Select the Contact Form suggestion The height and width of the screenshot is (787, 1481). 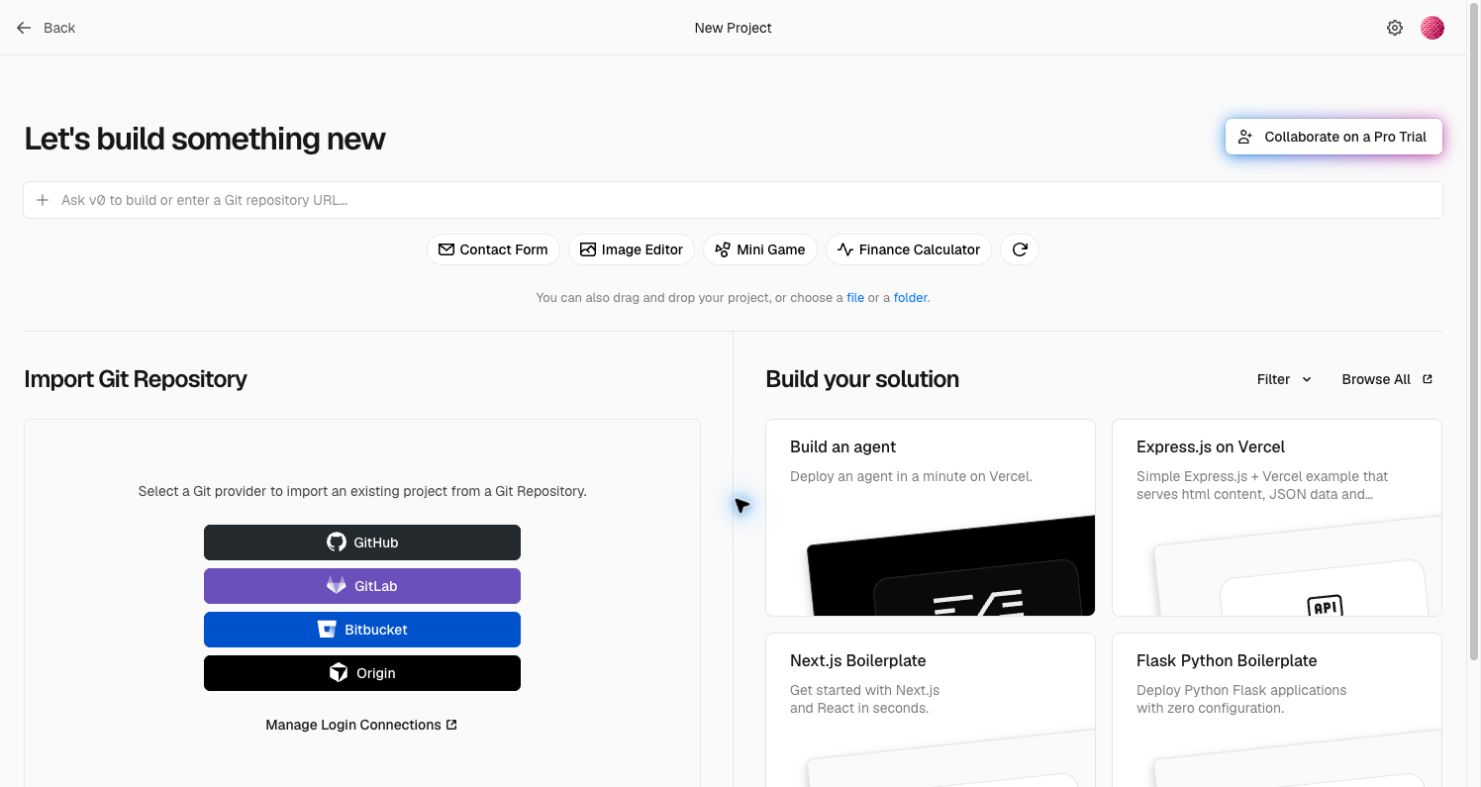click(493, 250)
